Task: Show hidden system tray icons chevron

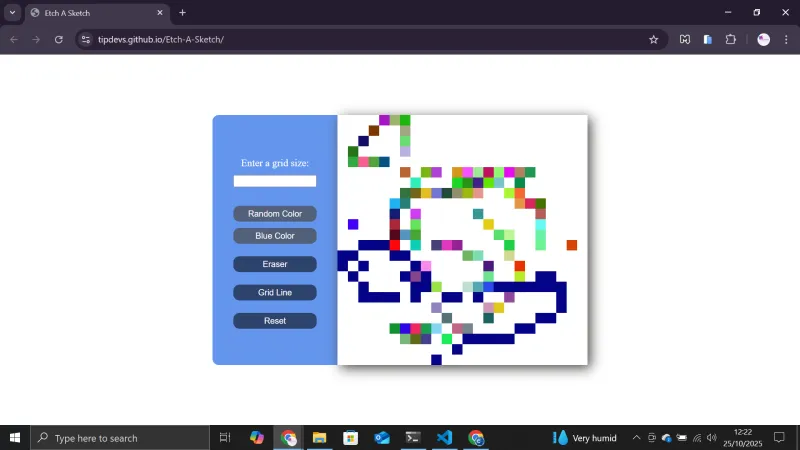Action: pyautogui.click(x=636, y=438)
